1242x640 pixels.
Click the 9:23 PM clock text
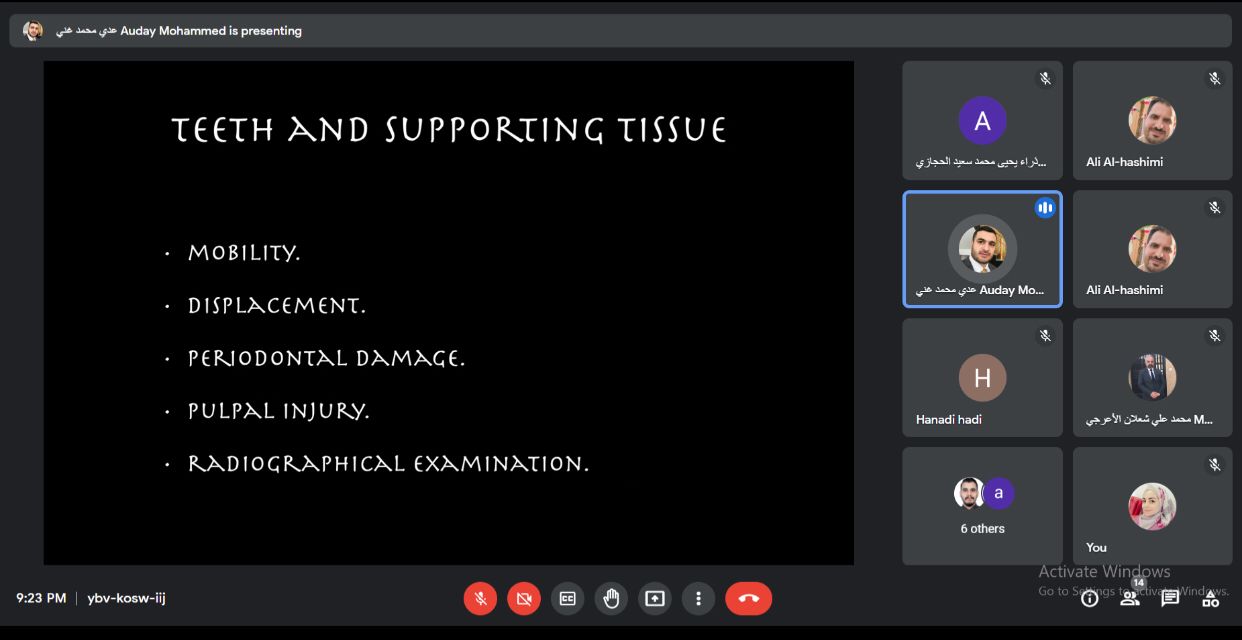click(x=41, y=598)
